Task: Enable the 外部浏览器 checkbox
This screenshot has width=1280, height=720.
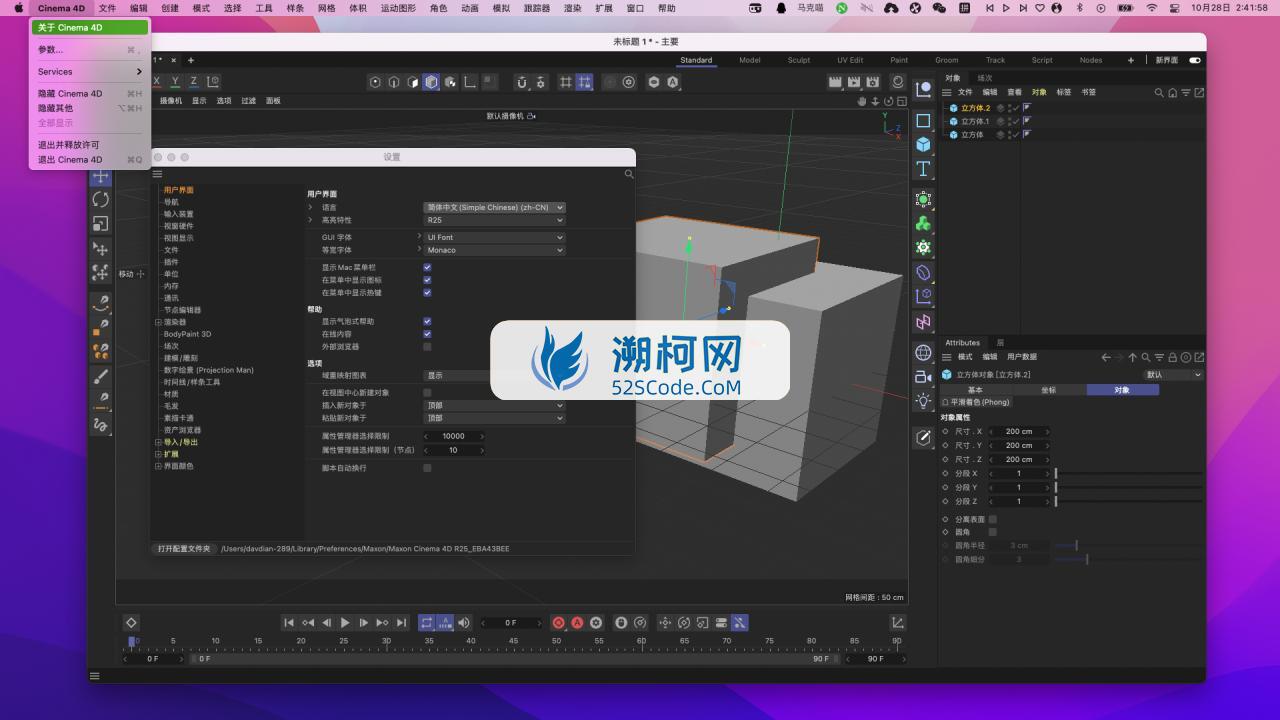Action: pyautogui.click(x=427, y=347)
